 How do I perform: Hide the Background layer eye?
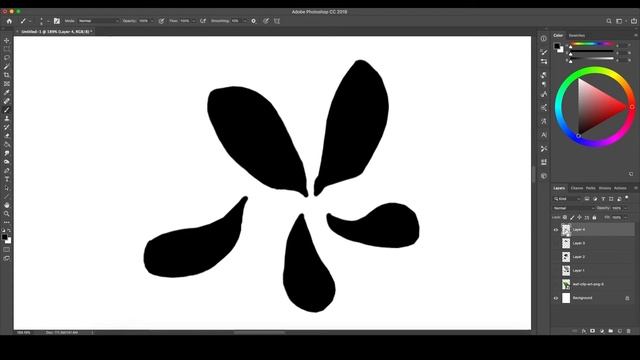click(556, 298)
